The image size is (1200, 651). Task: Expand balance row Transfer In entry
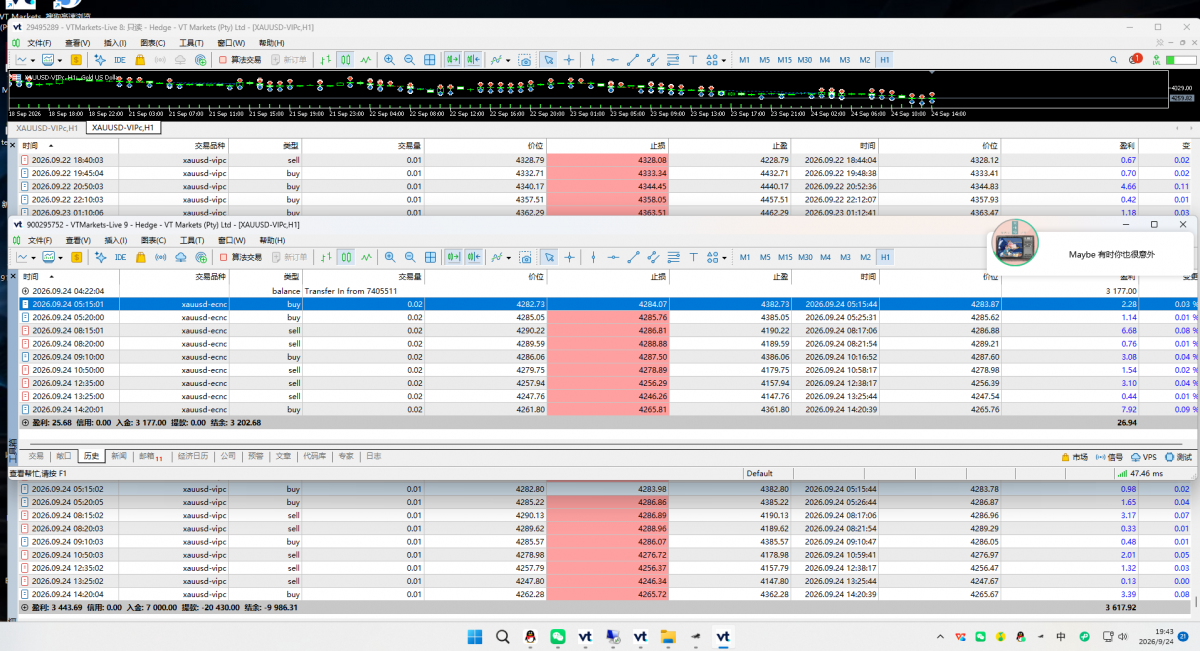coord(25,290)
